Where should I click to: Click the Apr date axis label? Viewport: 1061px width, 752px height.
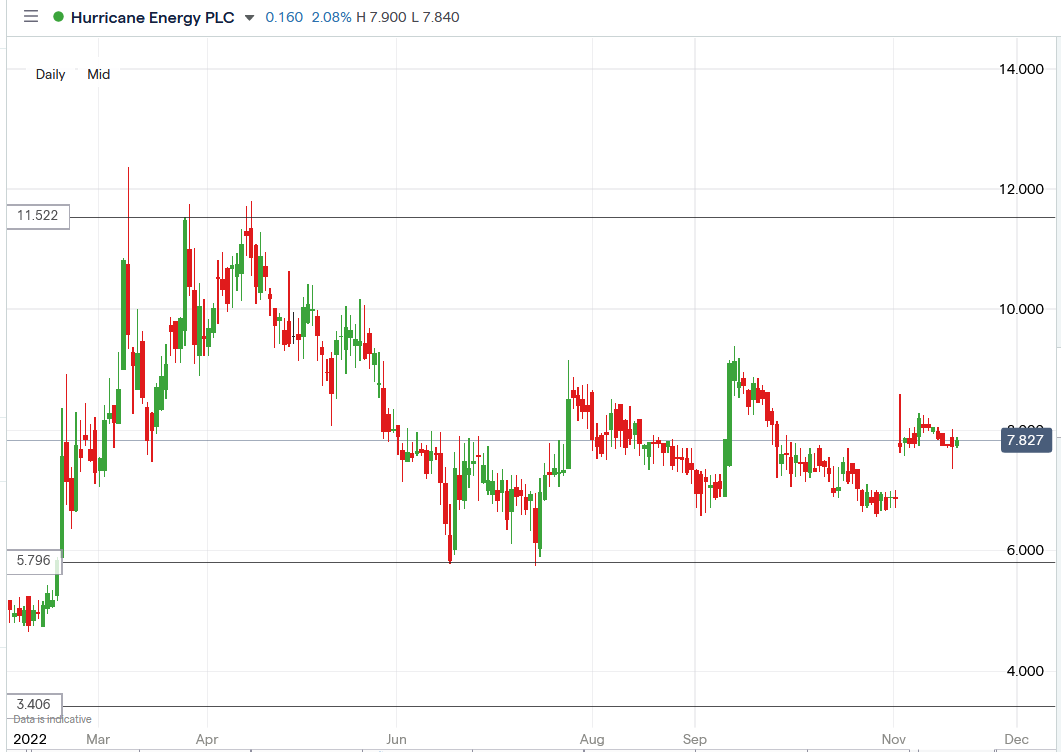207,739
